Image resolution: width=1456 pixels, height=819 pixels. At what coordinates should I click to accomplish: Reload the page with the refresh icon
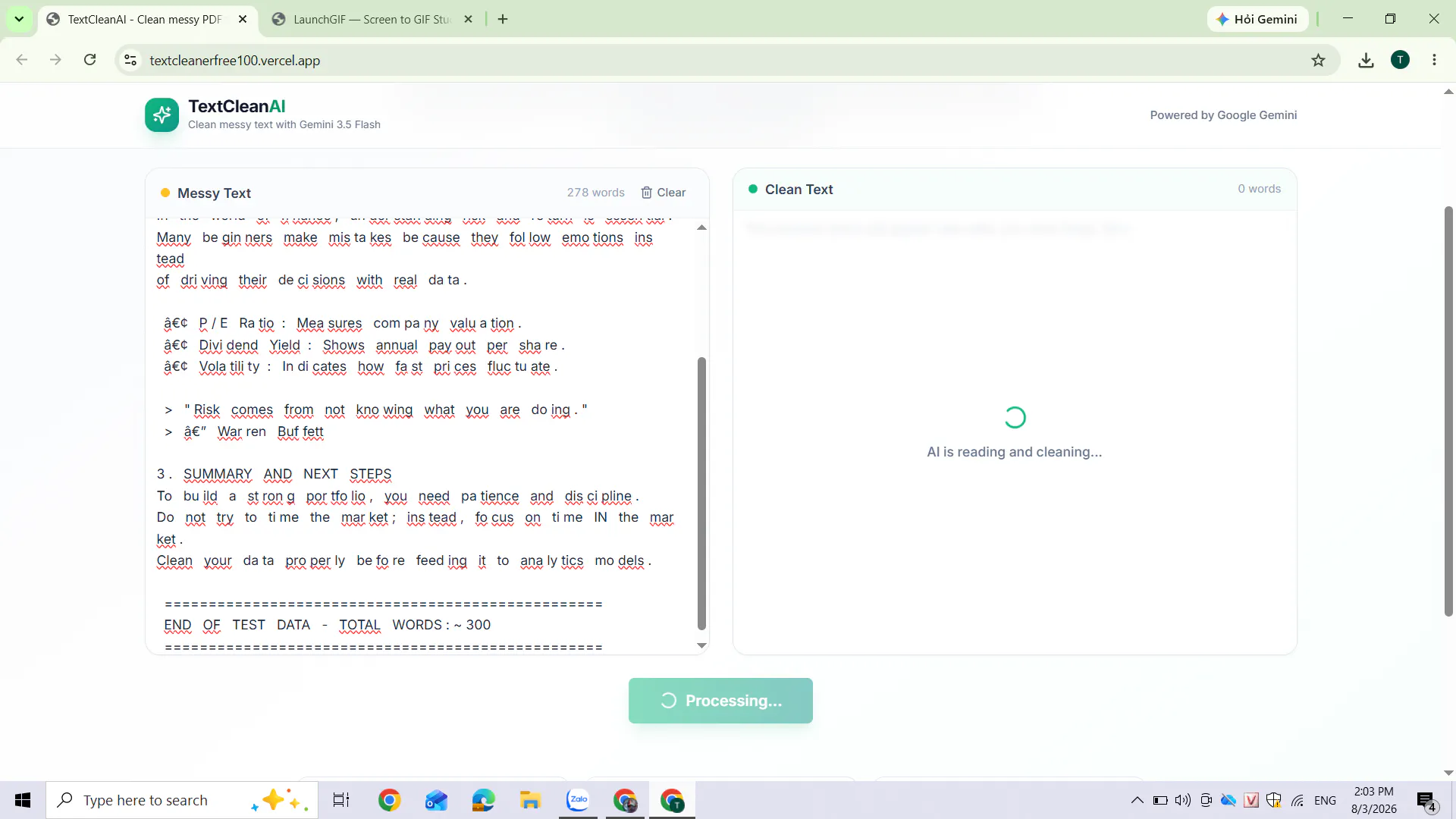89,60
